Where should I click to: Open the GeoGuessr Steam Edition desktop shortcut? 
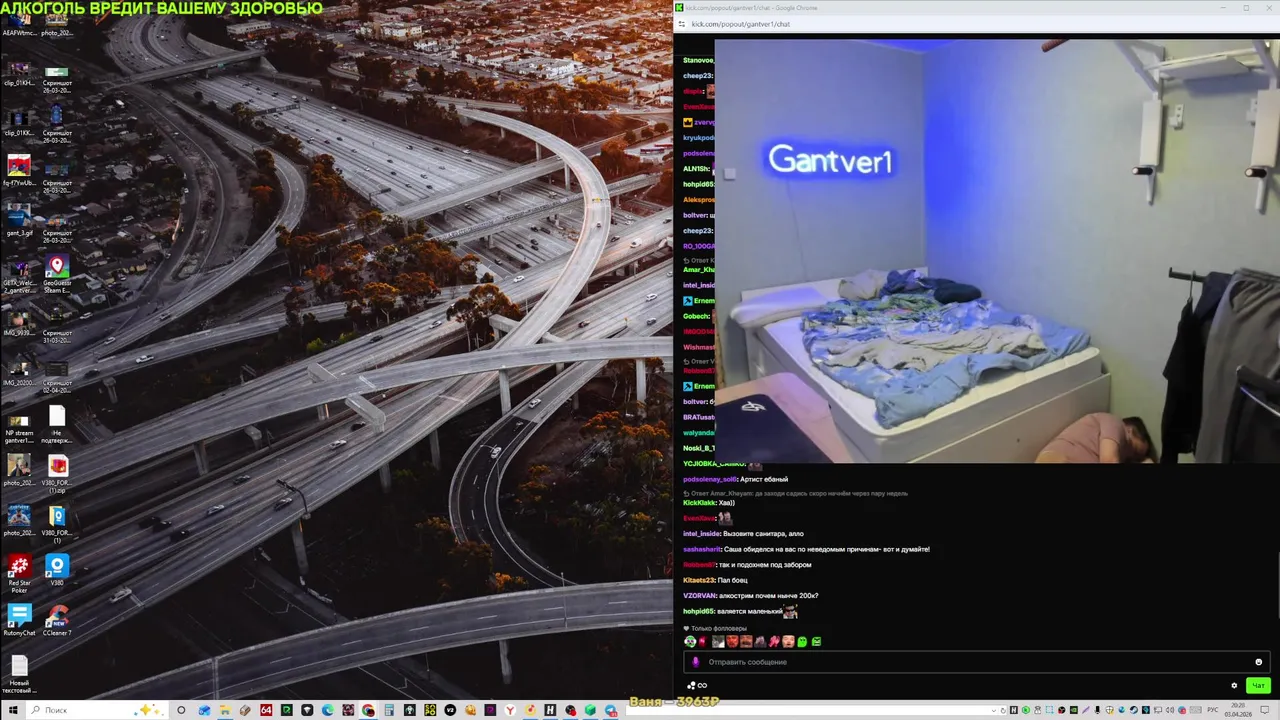(57, 275)
